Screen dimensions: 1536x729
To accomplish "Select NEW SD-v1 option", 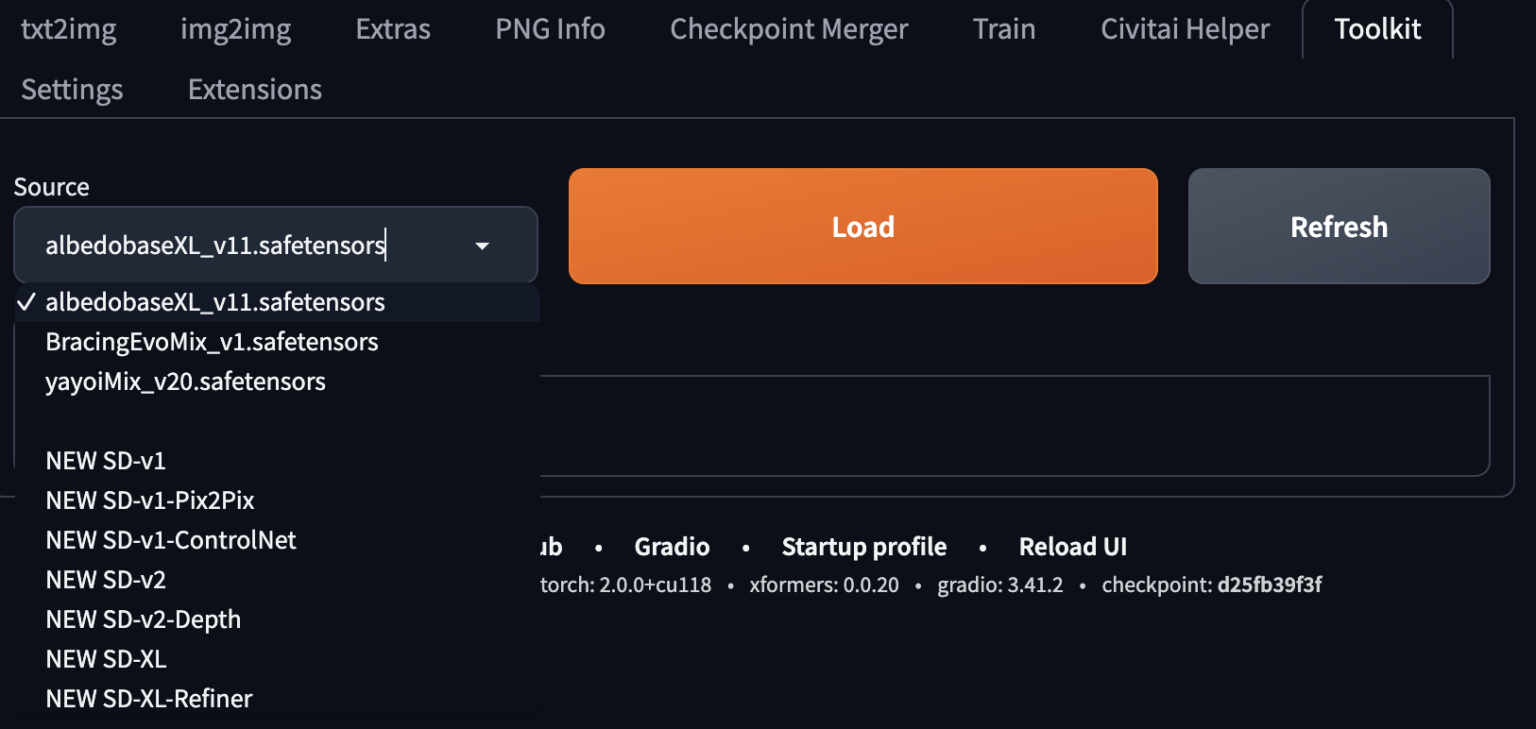I will (105, 461).
